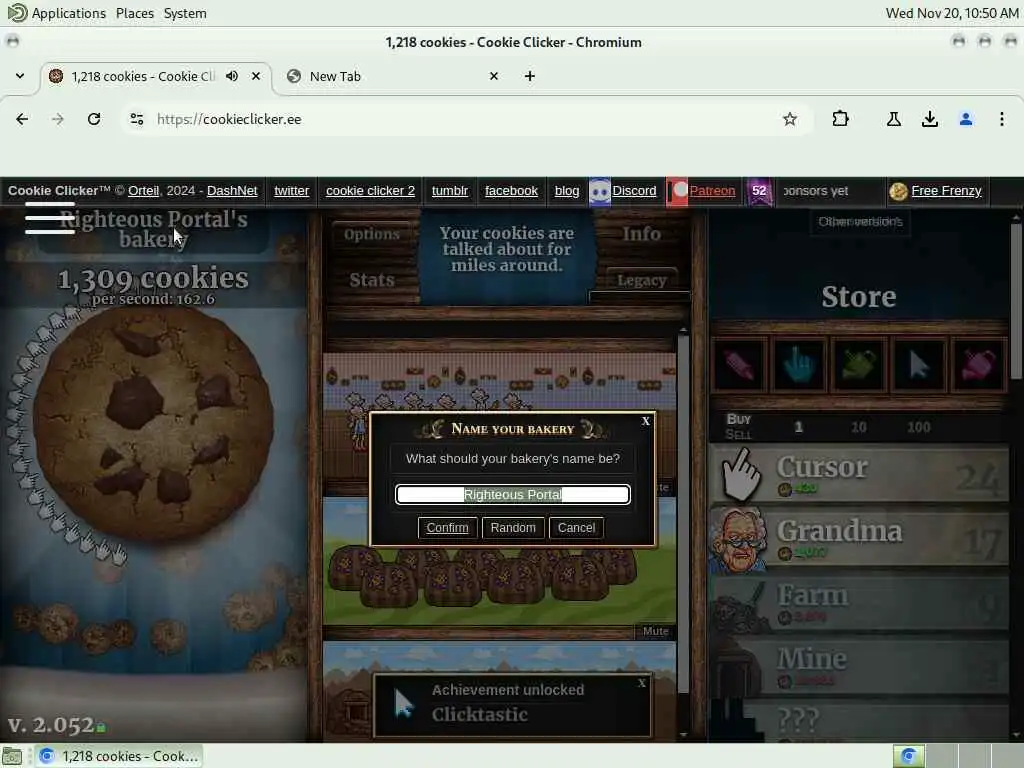Click the bakery name input field
This screenshot has width=1024, height=768.
(513, 494)
